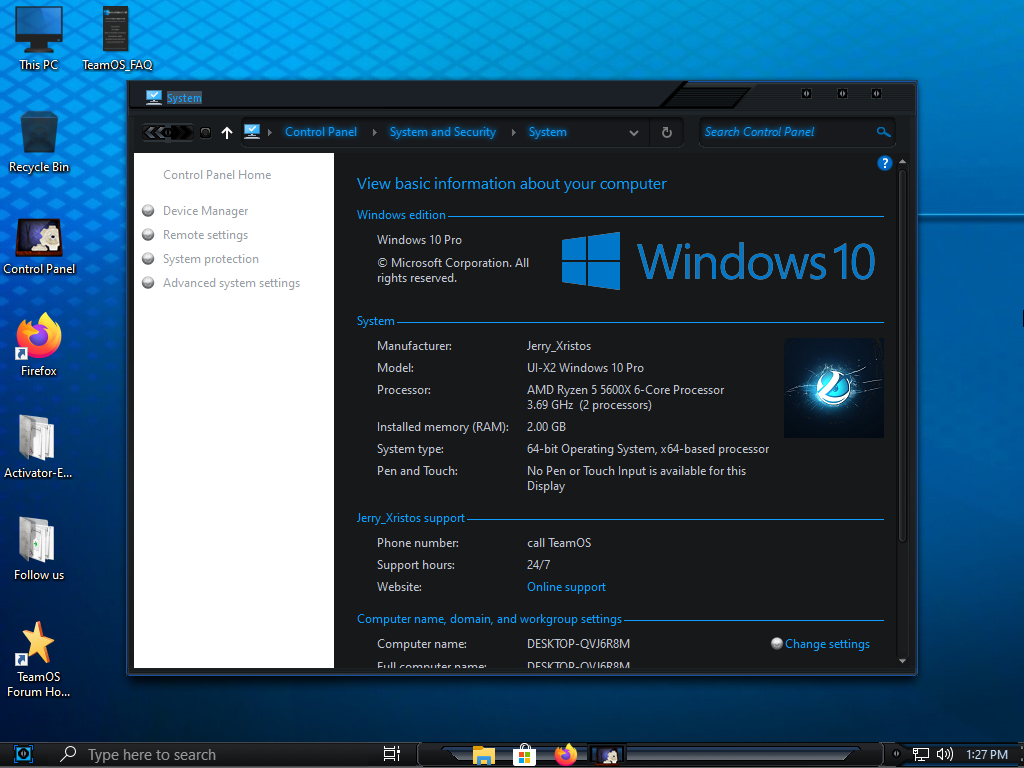Image resolution: width=1024 pixels, height=768 pixels.
Task: Open Advanced system settings
Action: click(x=231, y=283)
